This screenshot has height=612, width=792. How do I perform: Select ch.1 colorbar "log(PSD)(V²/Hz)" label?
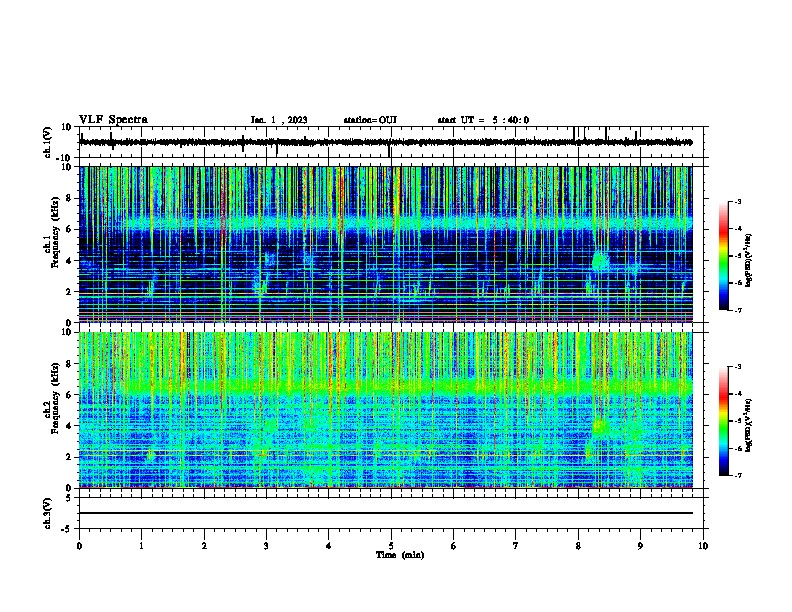(749, 261)
